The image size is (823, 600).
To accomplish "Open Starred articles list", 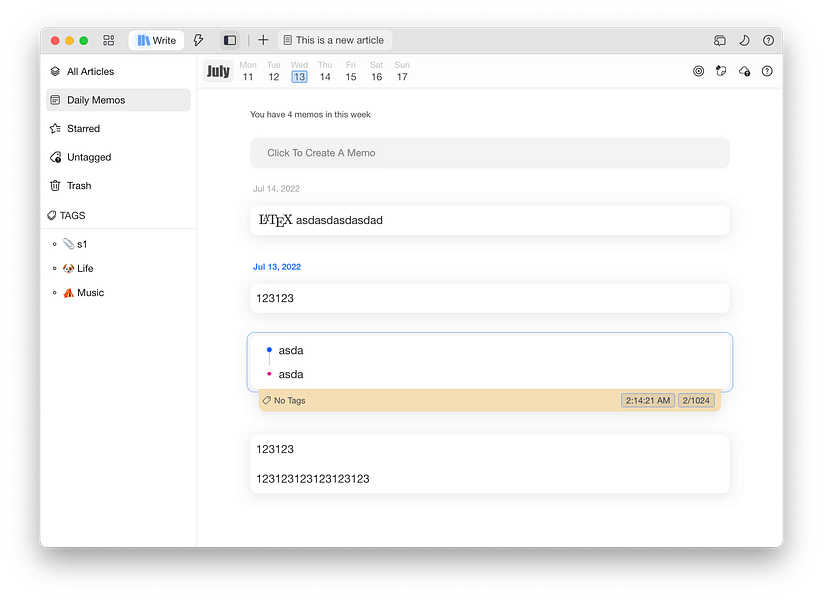I will (x=118, y=129).
